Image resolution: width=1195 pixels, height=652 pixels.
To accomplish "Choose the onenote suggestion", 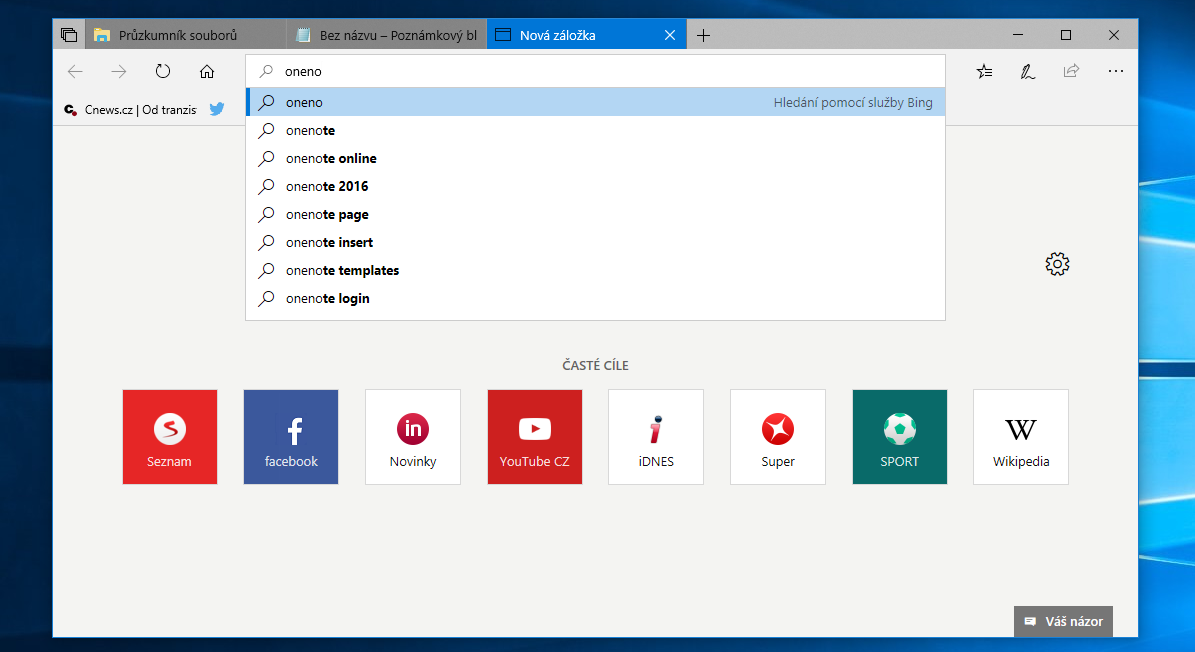I will pyautogui.click(x=595, y=130).
